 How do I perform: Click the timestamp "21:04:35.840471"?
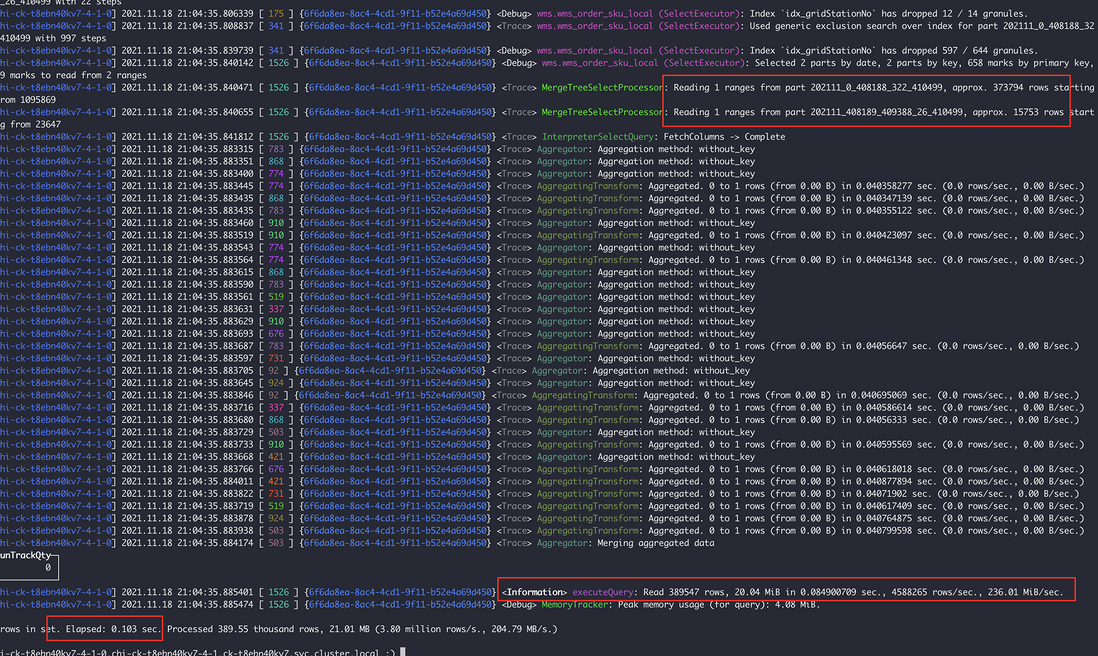pos(214,88)
